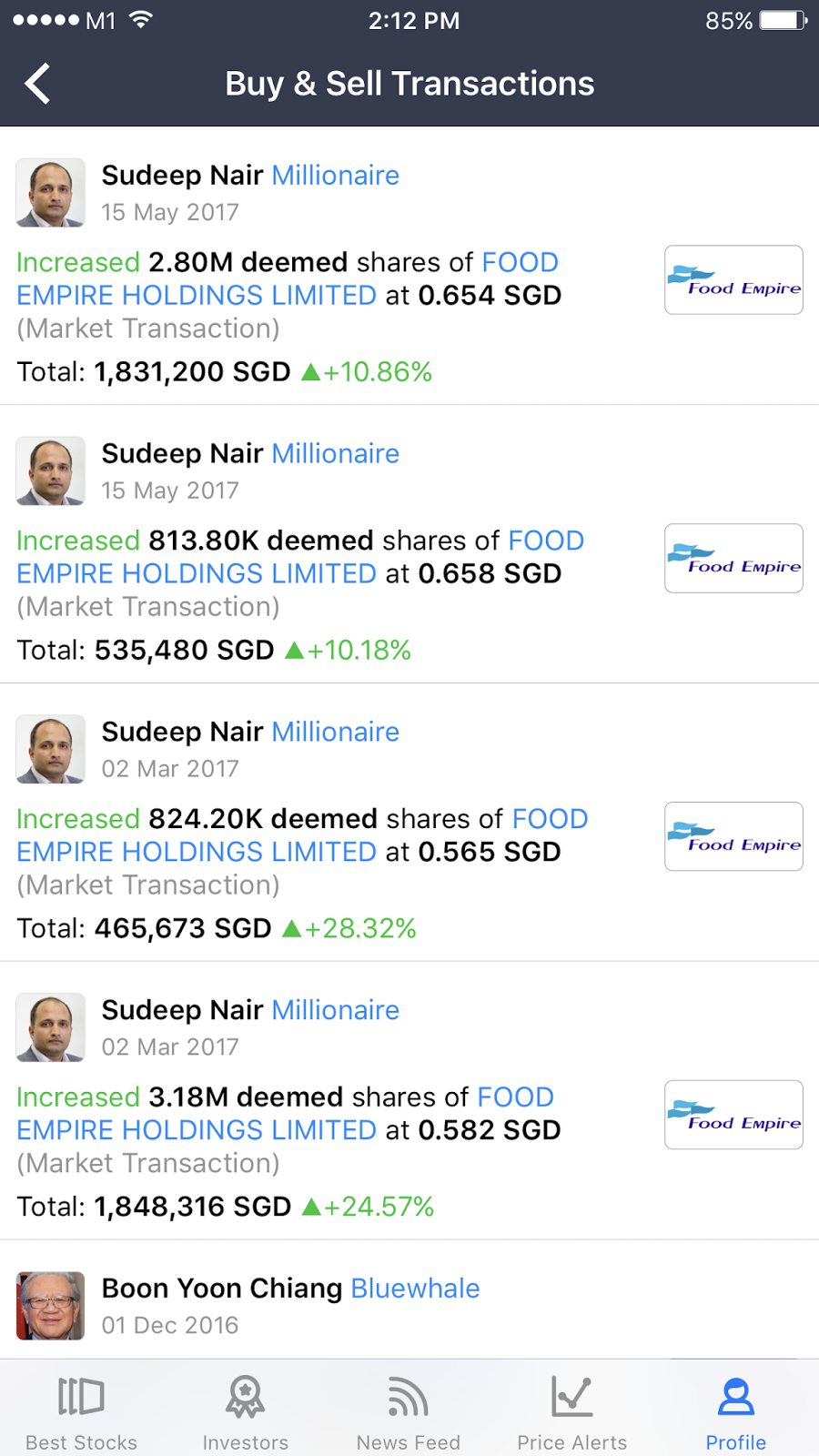This screenshot has width=819, height=1456.
Task: Tap the News Feed icon
Action: point(408,1398)
